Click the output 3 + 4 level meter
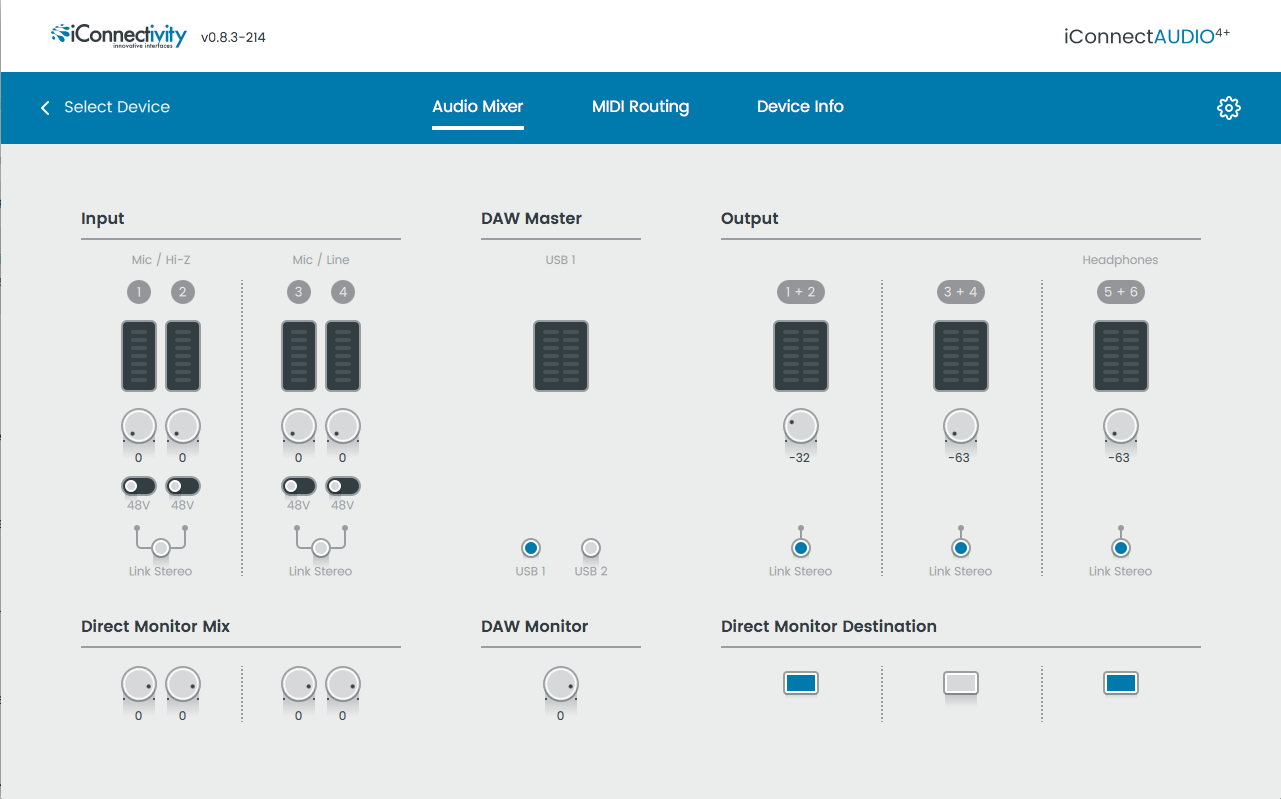The width and height of the screenshot is (1281, 799). click(960, 356)
